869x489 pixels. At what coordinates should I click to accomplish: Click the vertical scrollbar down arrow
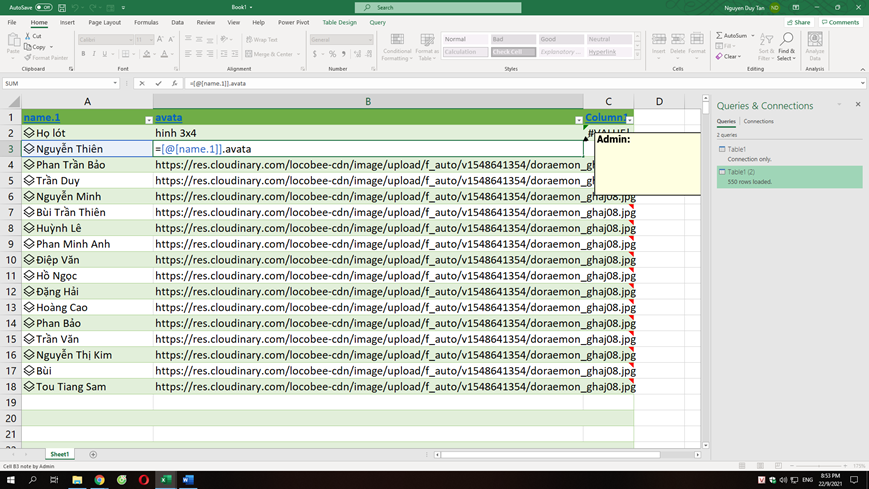coord(705,445)
